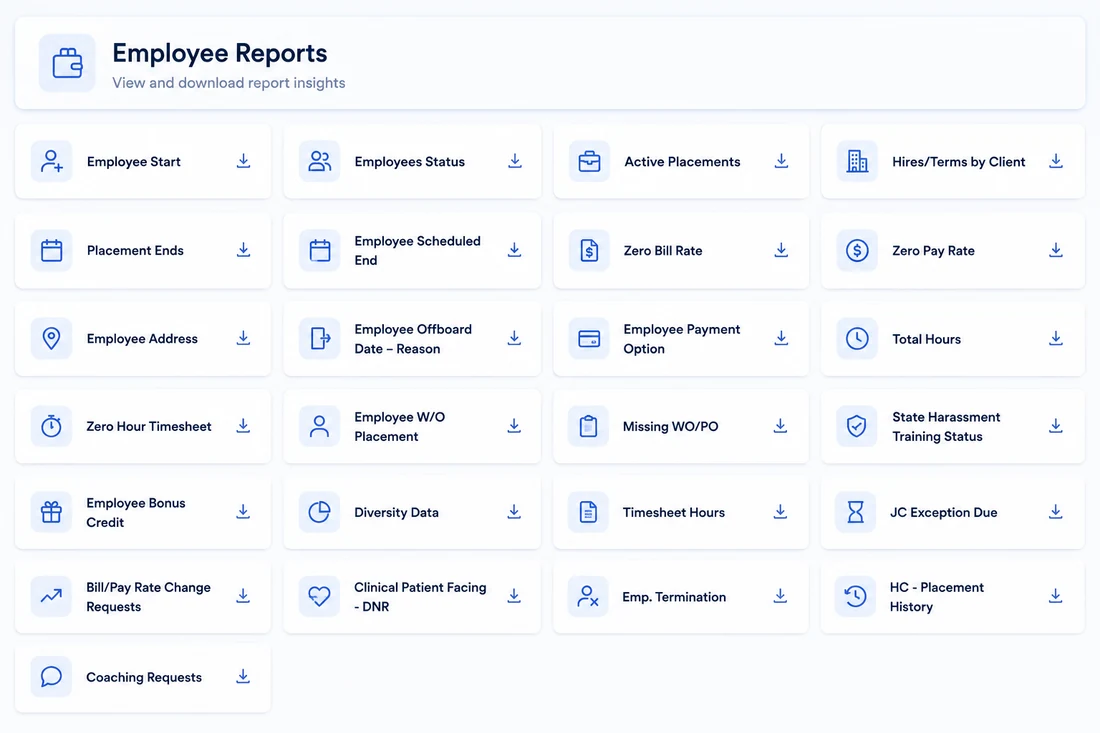1100x733 pixels.
Task: Download the HC - Placement History report
Action: (x=1055, y=596)
